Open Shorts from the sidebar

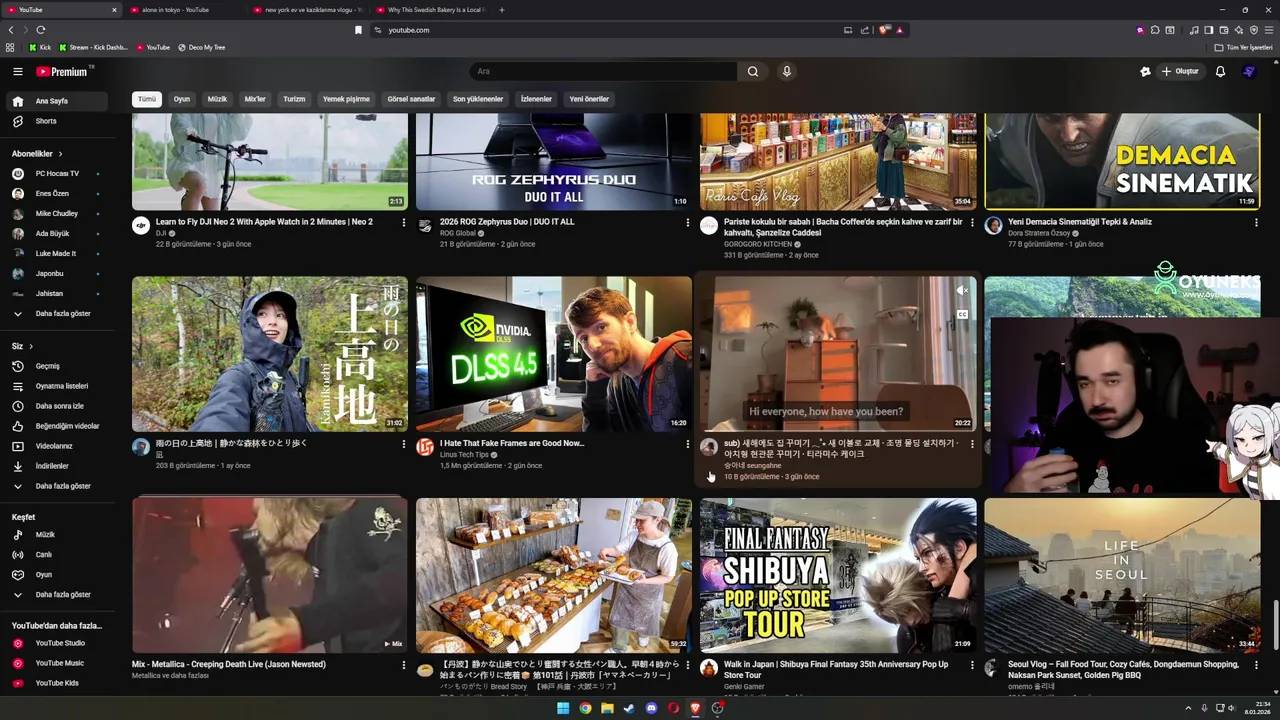pyautogui.click(x=58, y=121)
